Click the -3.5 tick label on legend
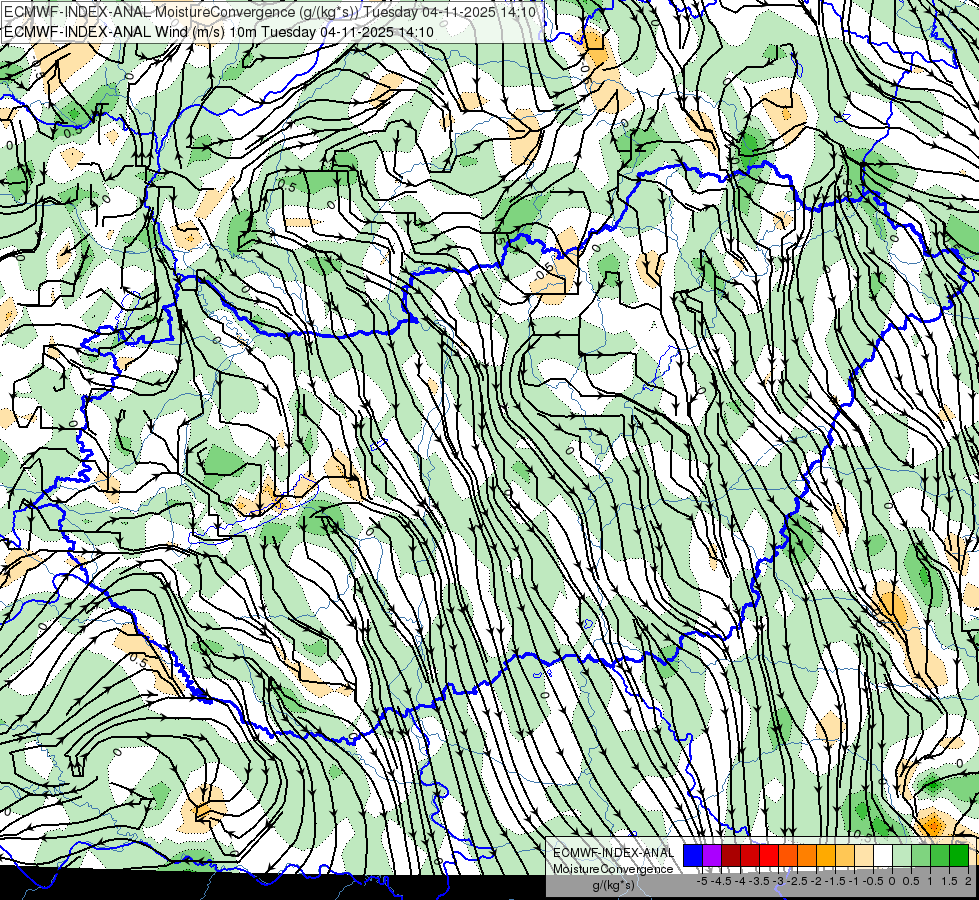Viewport: 979px width, 900px height. click(759, 881)
